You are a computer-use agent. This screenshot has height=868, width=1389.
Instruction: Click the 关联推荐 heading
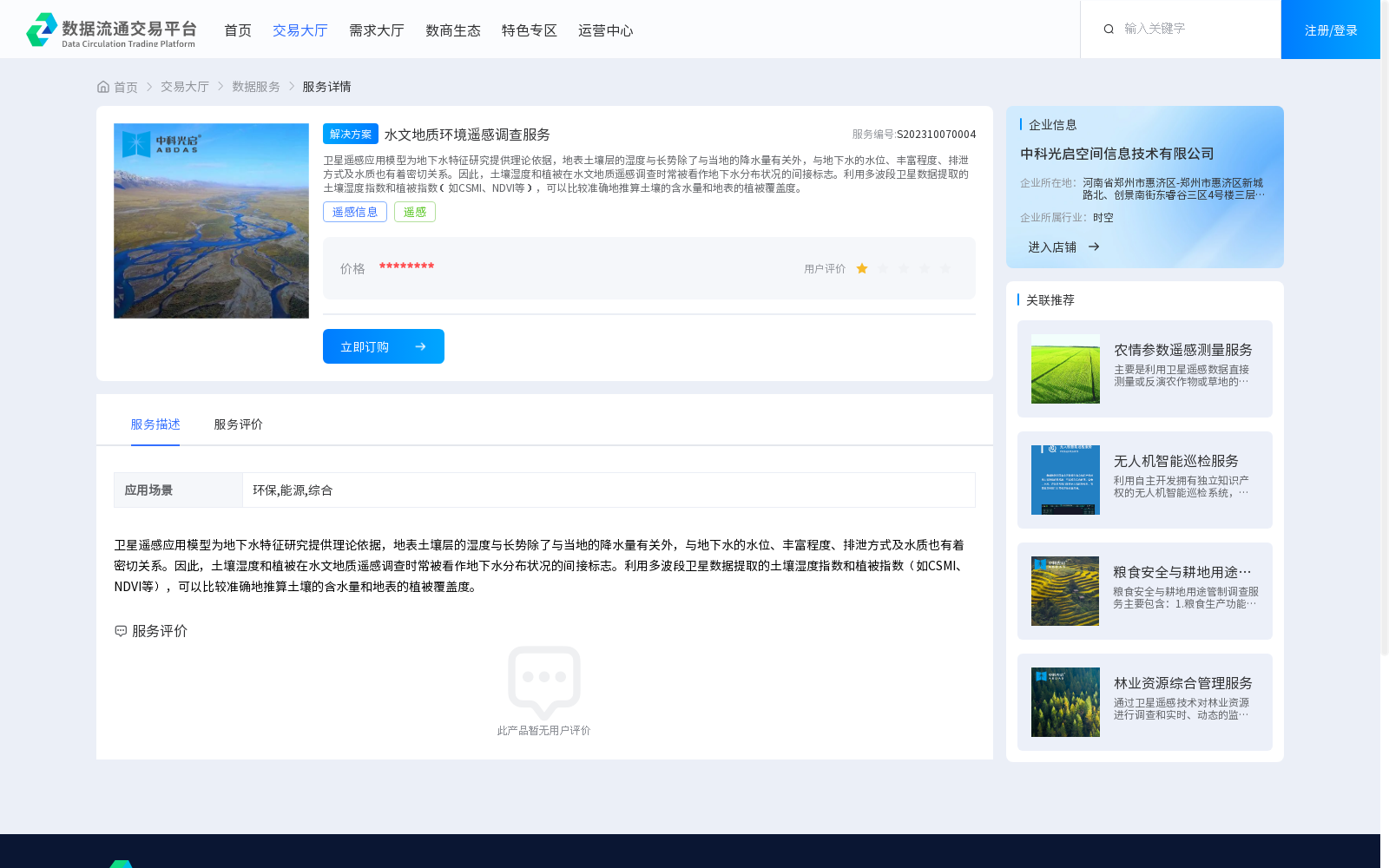point(1050,300)
